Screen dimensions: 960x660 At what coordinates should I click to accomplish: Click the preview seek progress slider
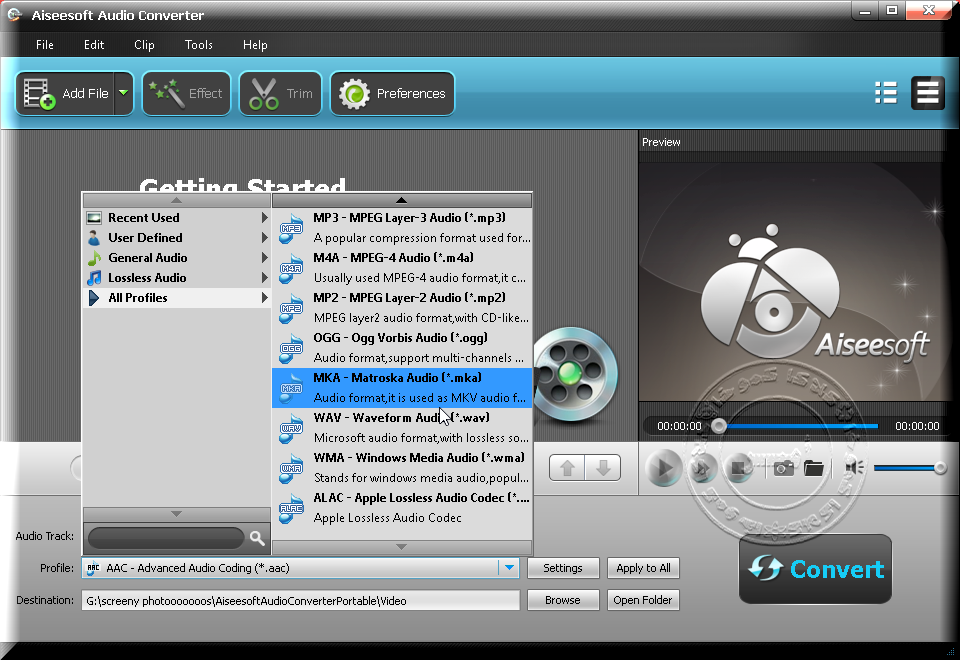pyautogui.click(x=796, y=426)
